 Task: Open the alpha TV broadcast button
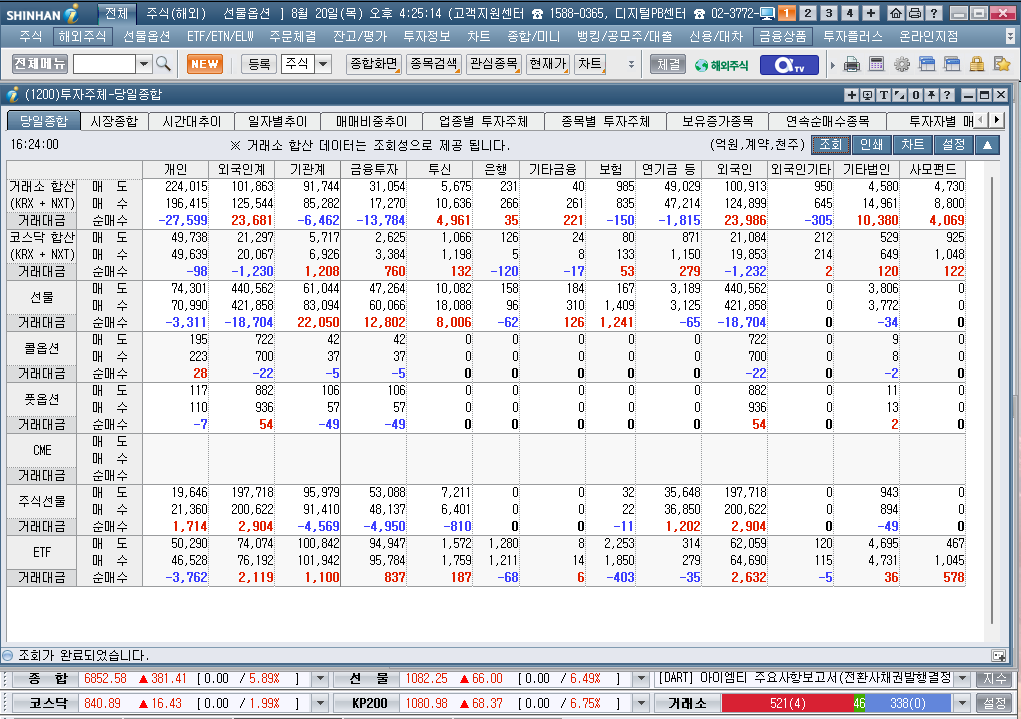pyautogui.click(x=789, y=64)
